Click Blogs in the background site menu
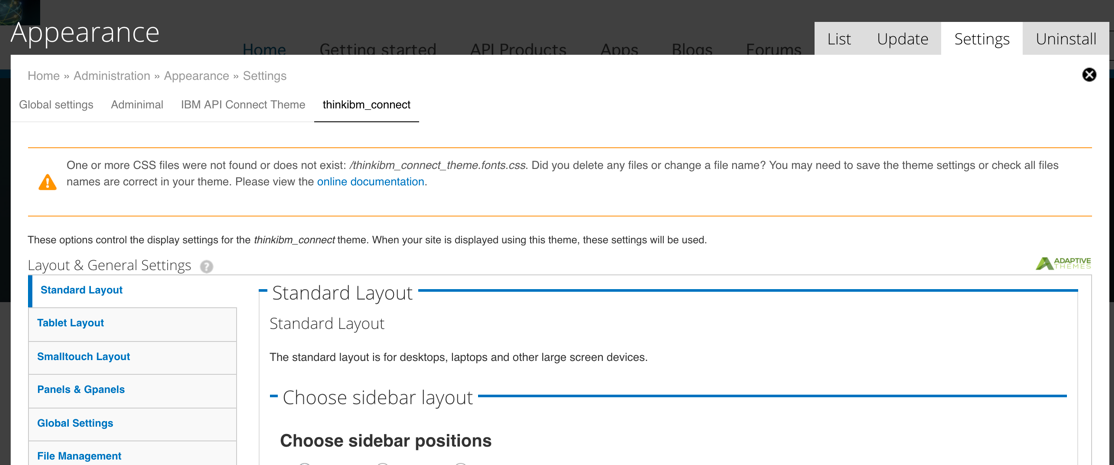 coord(692,49)
